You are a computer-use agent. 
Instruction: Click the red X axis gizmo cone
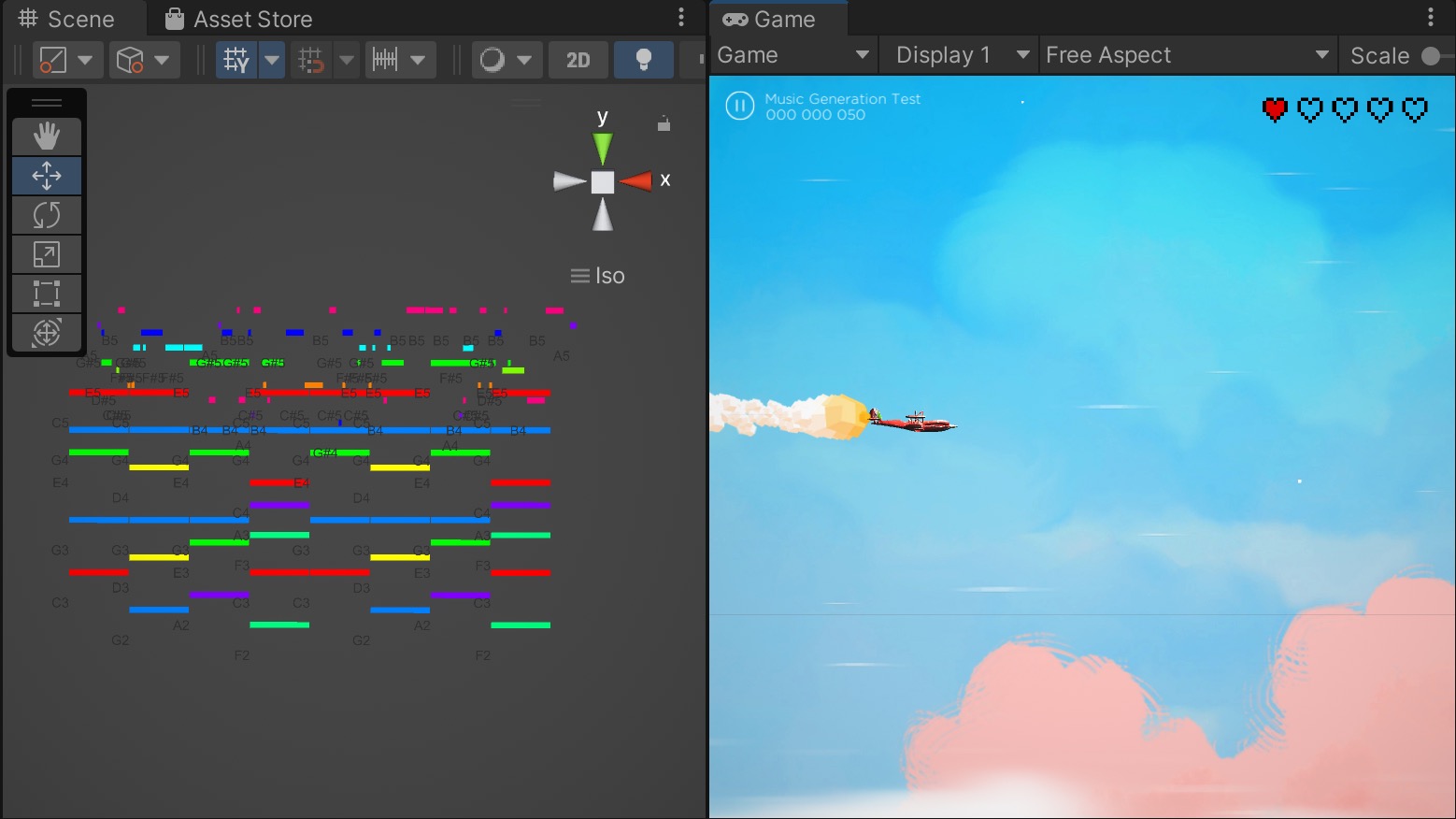pyautogui.click(x=635, y=180)
